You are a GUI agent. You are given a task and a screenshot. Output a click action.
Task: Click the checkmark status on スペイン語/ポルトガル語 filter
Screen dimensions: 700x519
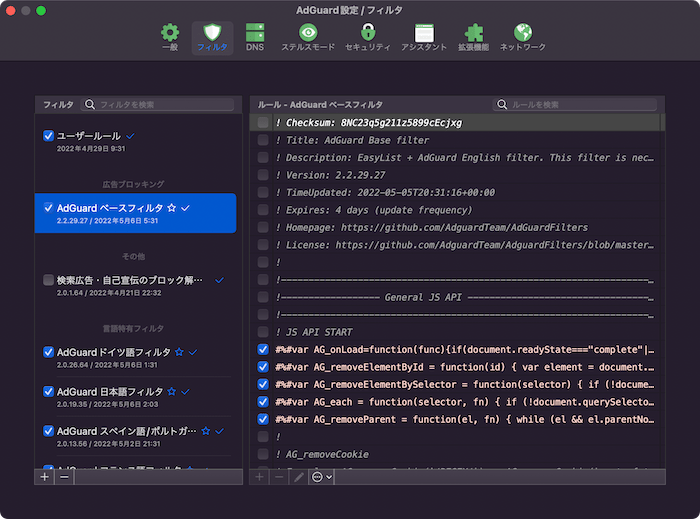(x=219, y=431)
